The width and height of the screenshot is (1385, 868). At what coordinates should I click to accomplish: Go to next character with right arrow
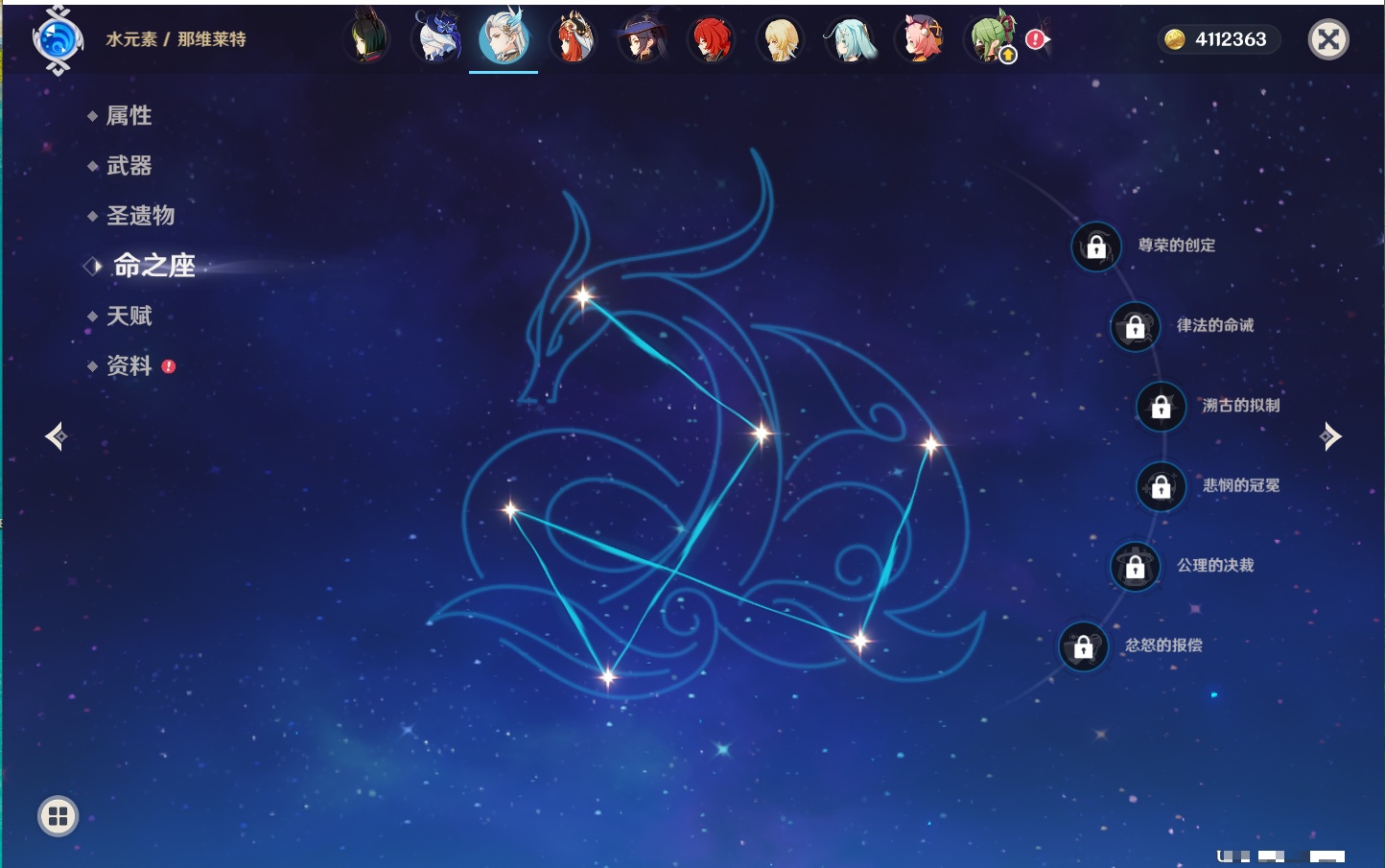[x=1330, y=436]
